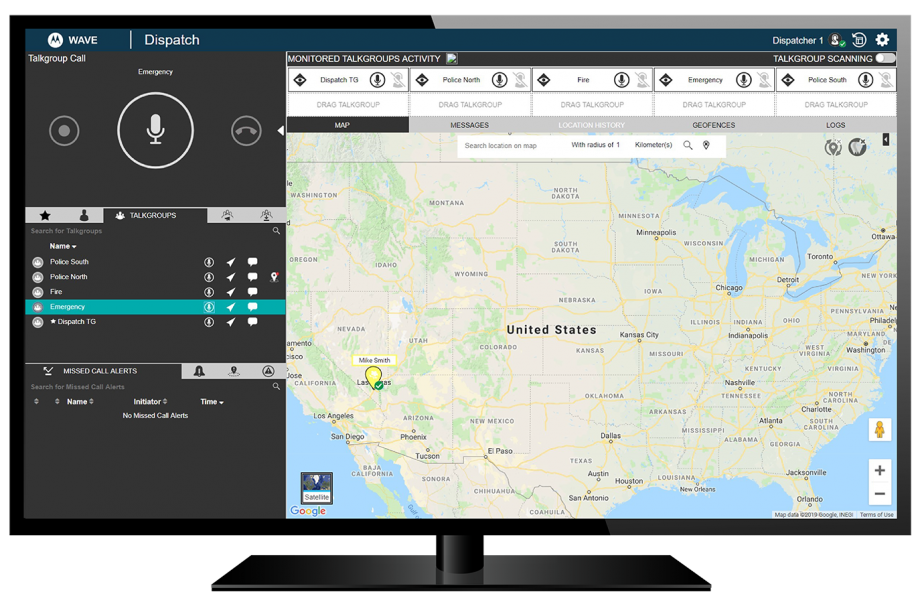Open messaging for the Emergency talkgroup
The width and height of the screenshot is (920, 600).
pos(252,307)
